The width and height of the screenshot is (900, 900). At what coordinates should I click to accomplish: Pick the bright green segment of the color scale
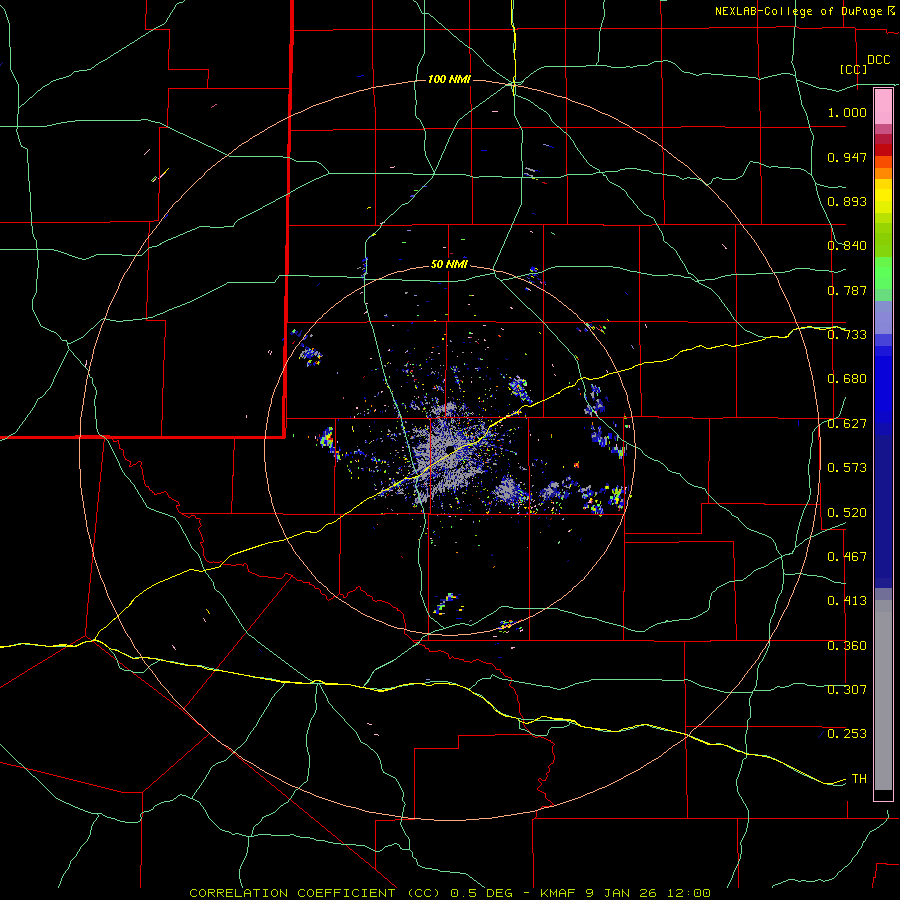click(883, 273)
